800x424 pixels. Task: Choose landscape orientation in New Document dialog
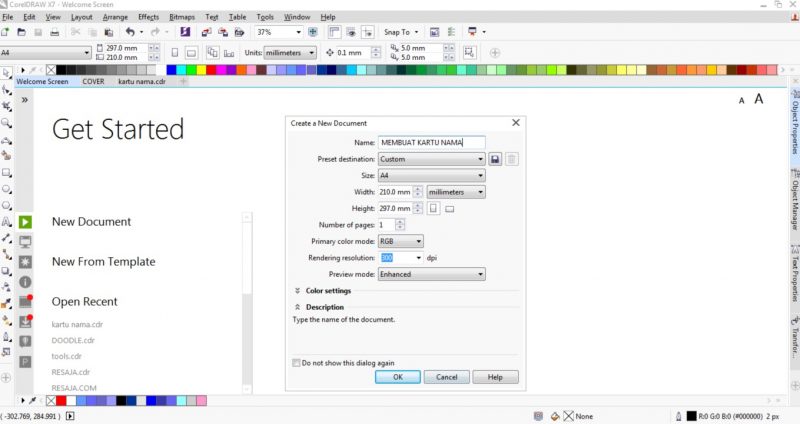tap(449, 209)
